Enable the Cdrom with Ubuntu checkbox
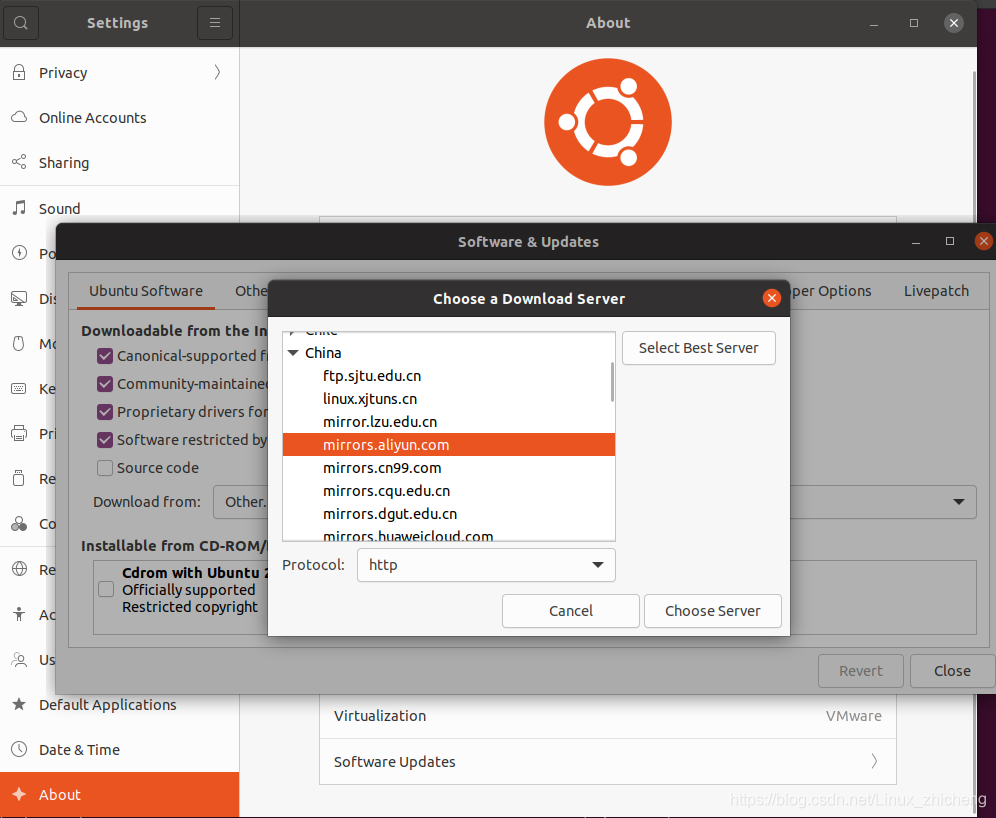This screenshot has width=996, height=818. [x=106, y=589]
